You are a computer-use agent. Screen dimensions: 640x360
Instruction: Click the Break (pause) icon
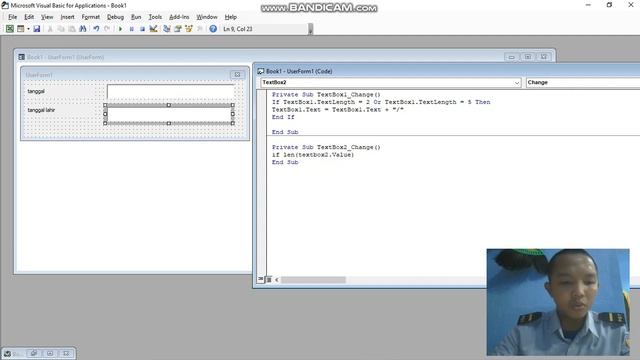[x=131, y=29]
